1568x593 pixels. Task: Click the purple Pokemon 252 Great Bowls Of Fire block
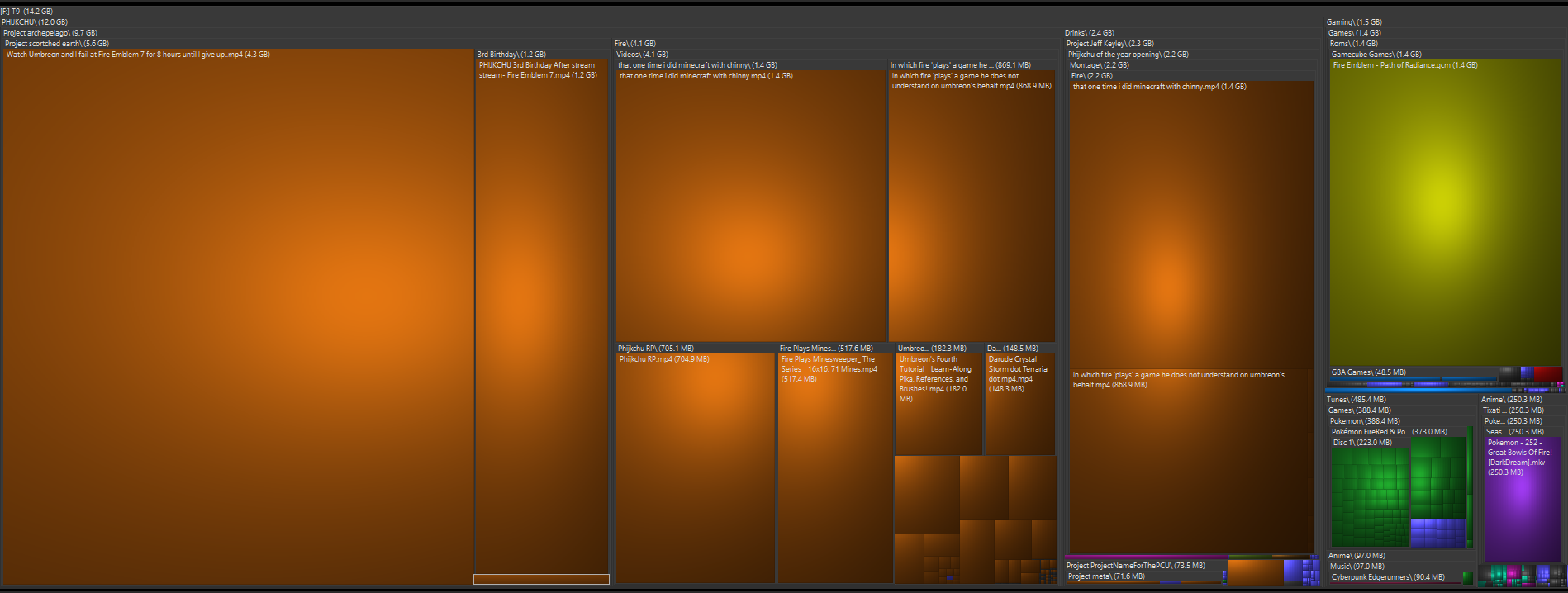click(x=1522, y=499)
